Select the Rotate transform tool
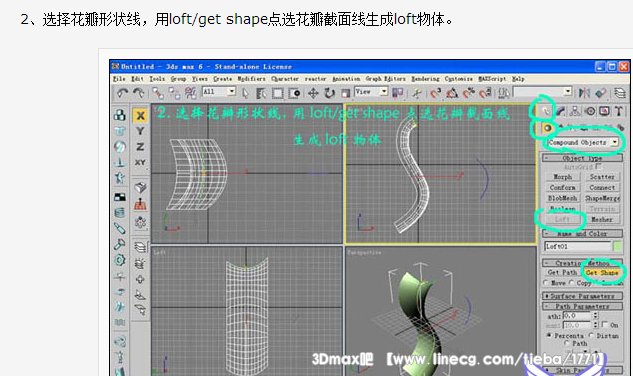Screen dimensions: 633x376 [329, 94]
